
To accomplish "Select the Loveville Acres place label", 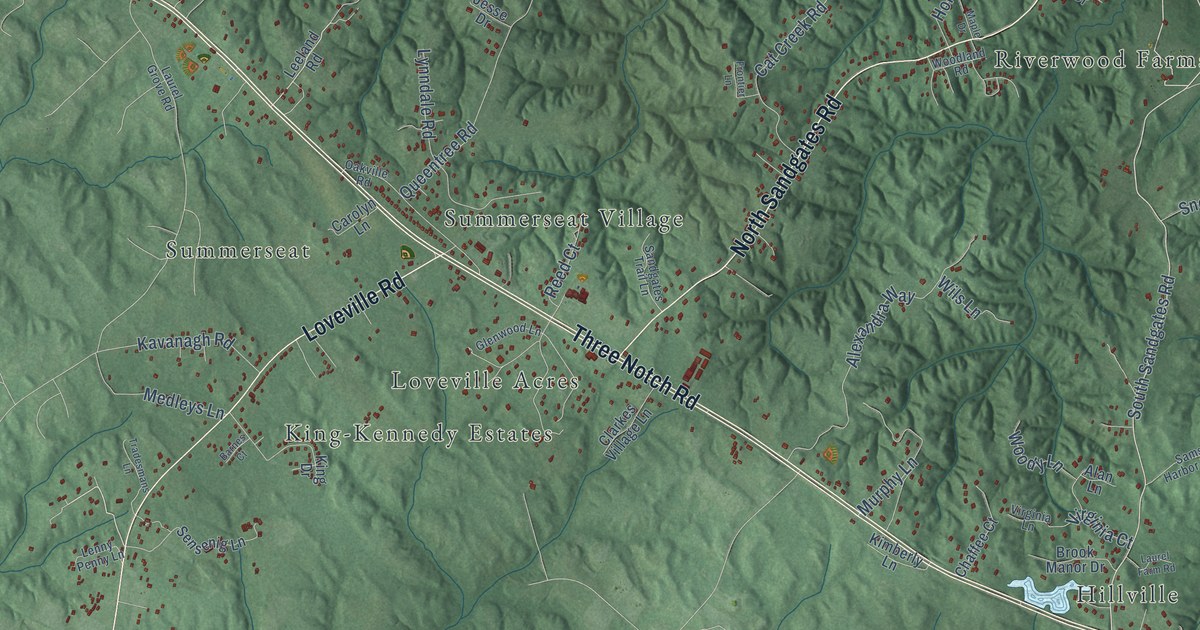I will point(485,381).
